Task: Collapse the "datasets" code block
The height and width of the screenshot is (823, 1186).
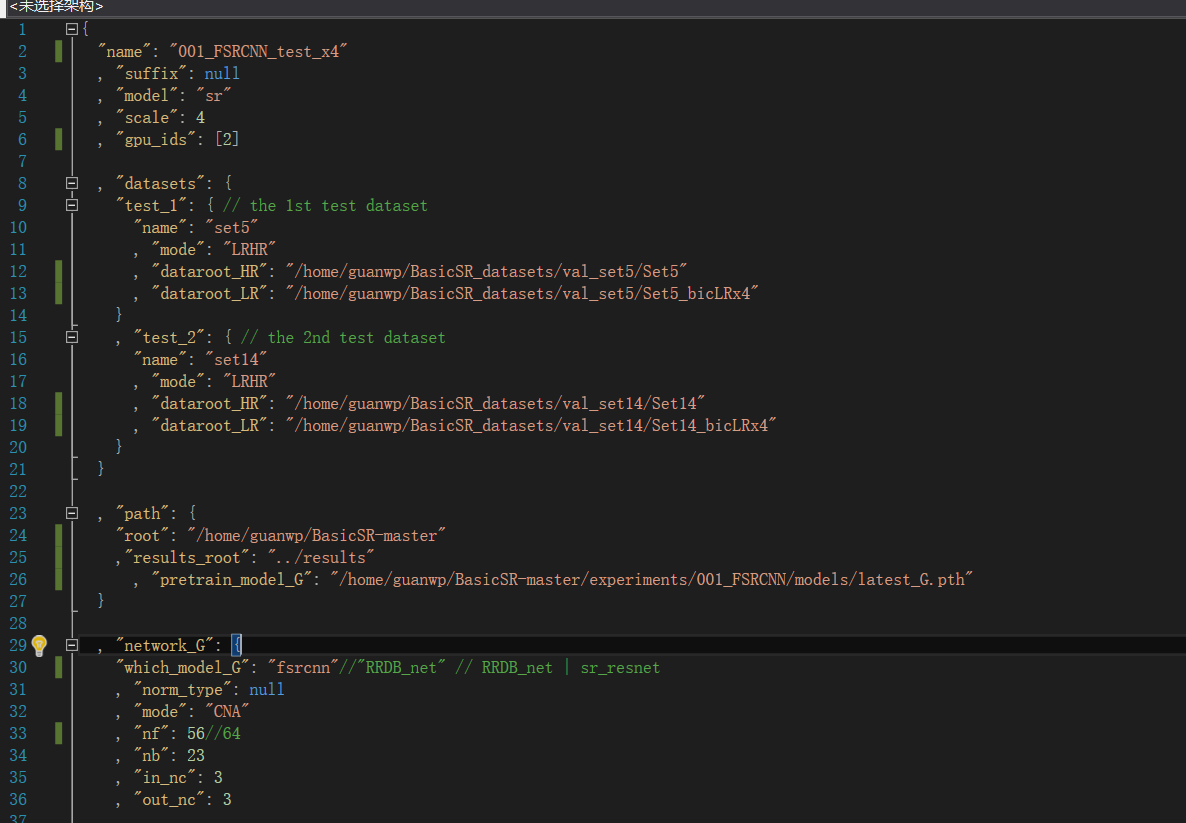Action: click(71, 182)
